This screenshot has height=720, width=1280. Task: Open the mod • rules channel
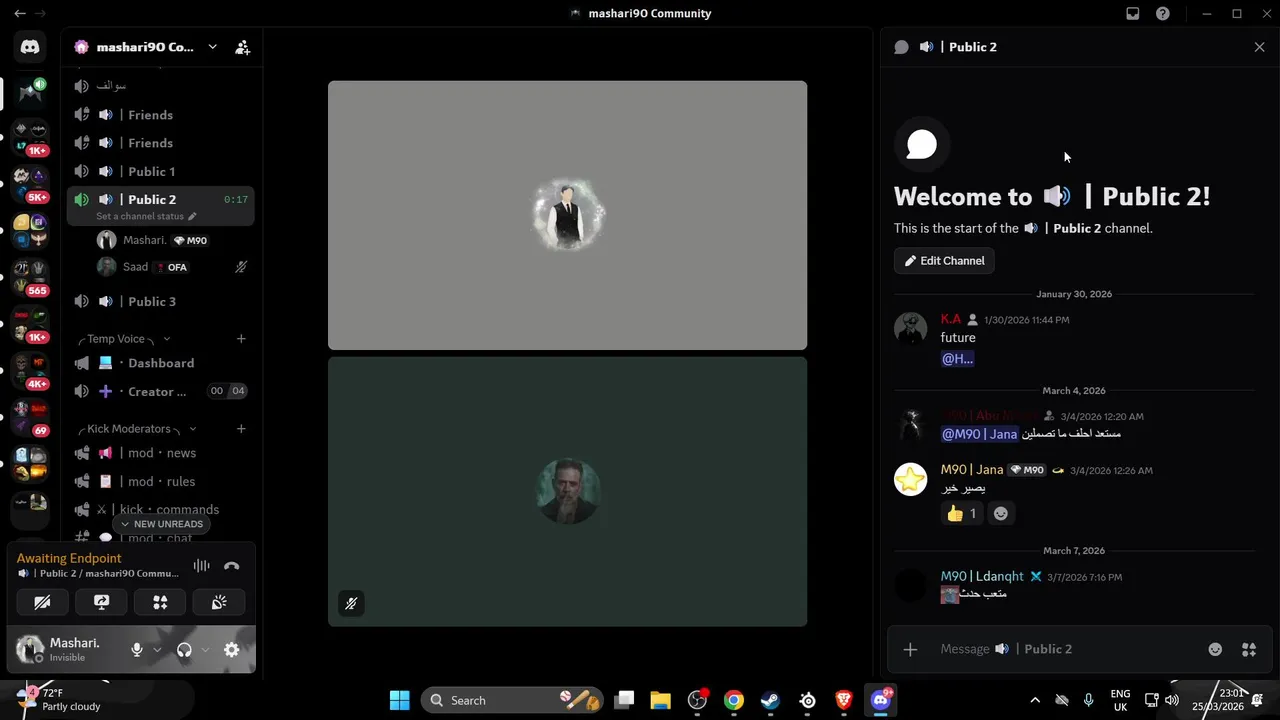pyautogui.click(x=161, y=481)
